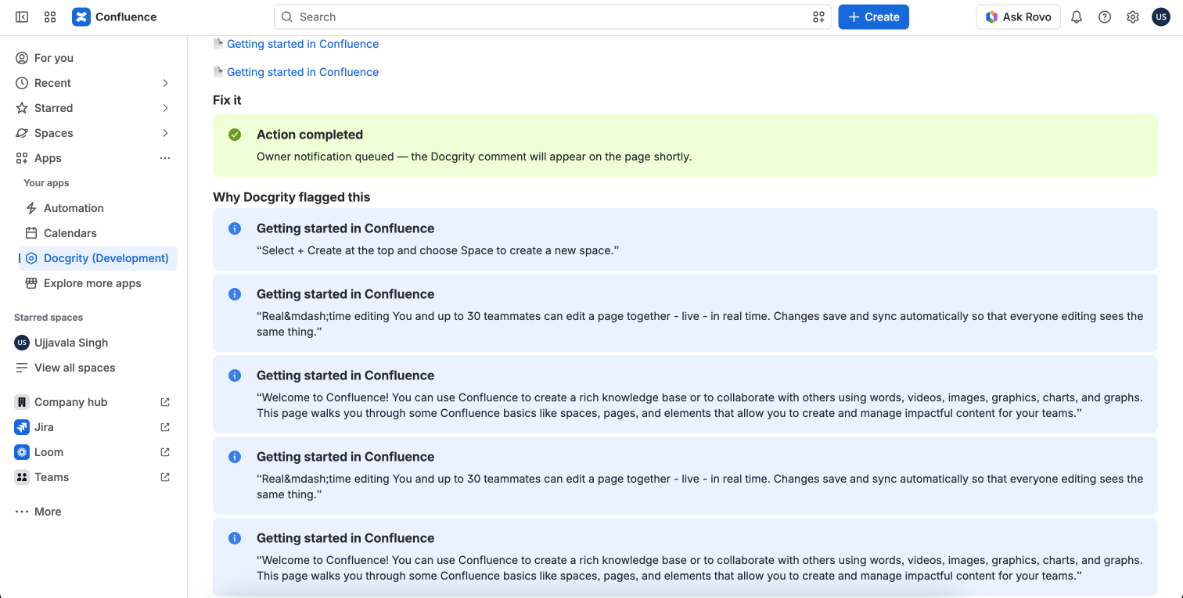Viewport: 1183px width, 598px height.
Task: Open the US profile avatar
Action: [x=1161, y=17]
